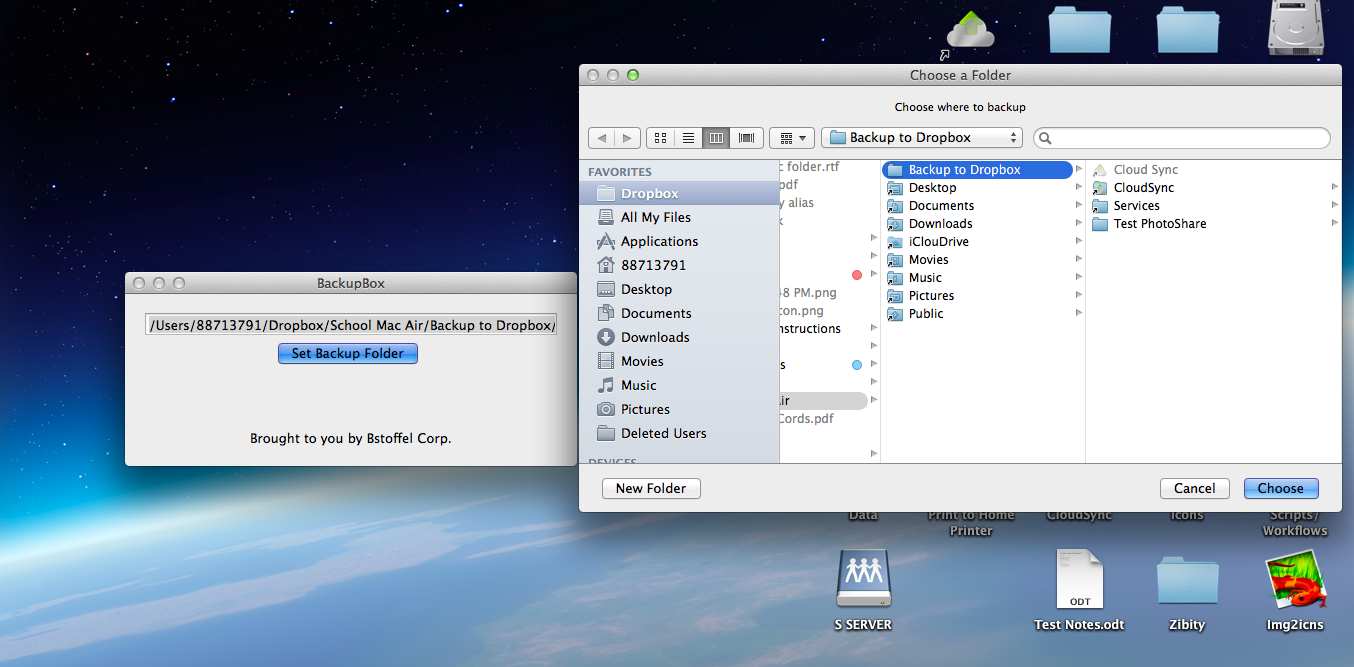The width and height of the screenshot is (1354, 667).
Task: Expand the Desktop alias arrow in middle column
Action: tap(1079, 188)
